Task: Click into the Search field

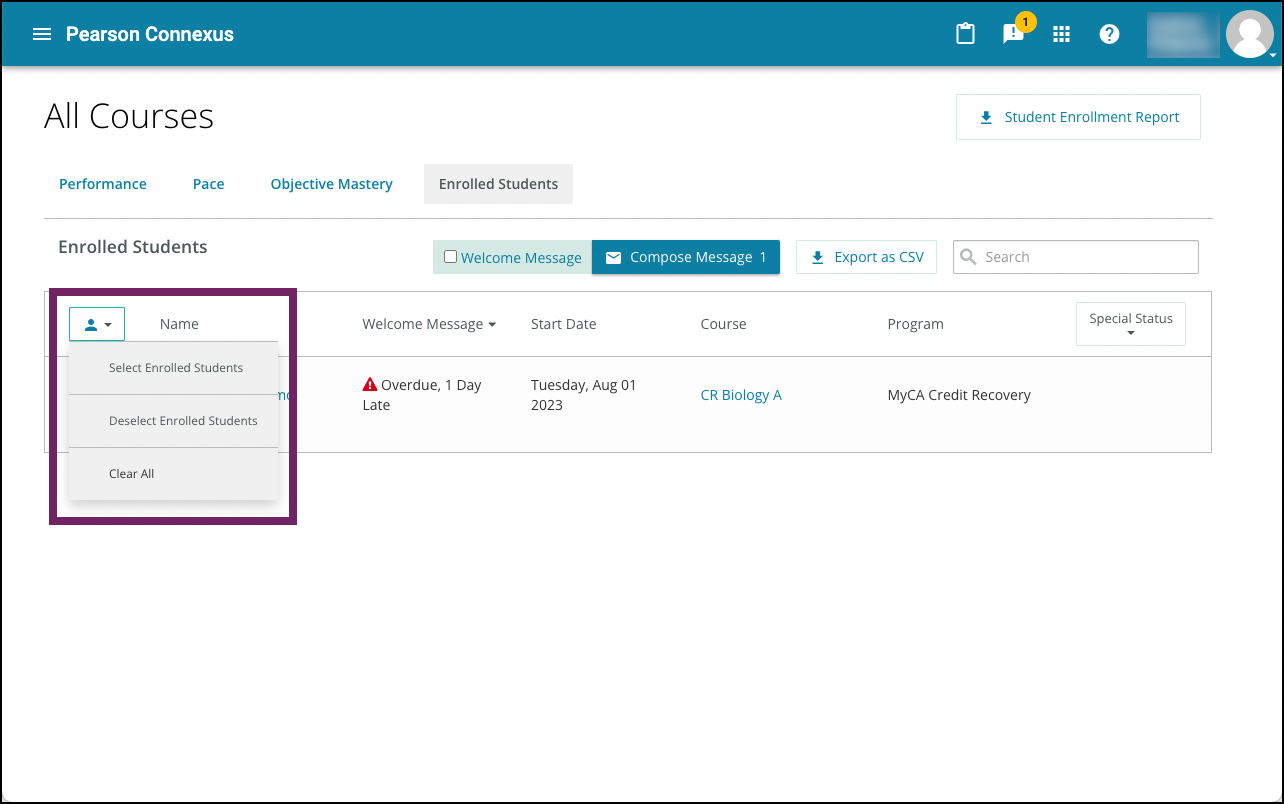Action: pyautogui.click(x=1076, y=257)
